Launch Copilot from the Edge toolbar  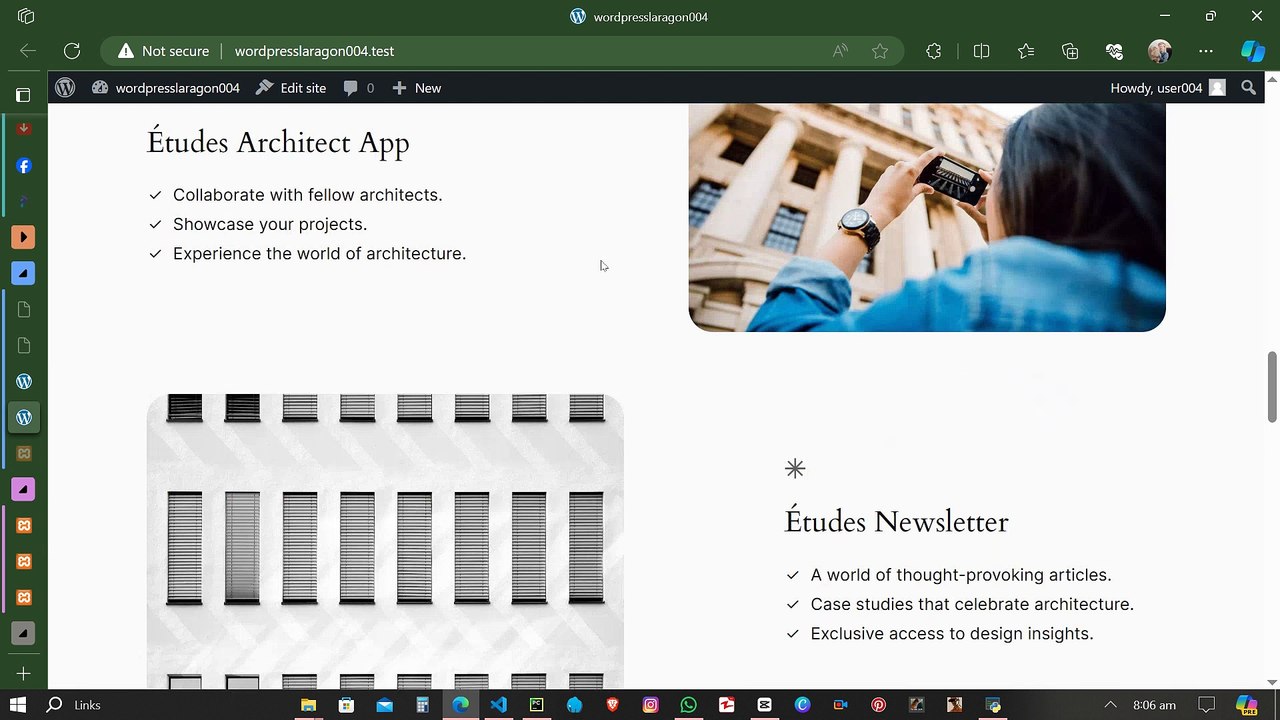coord(1253,51)
